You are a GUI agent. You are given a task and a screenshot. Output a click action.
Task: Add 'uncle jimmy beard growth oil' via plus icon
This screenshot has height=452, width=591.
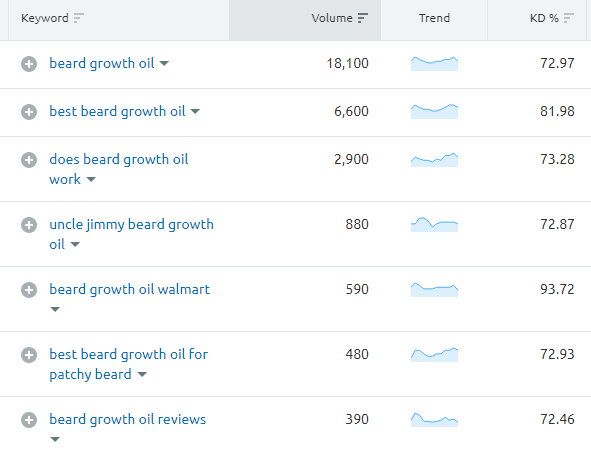pyautogui.click(x=29, y=225)
